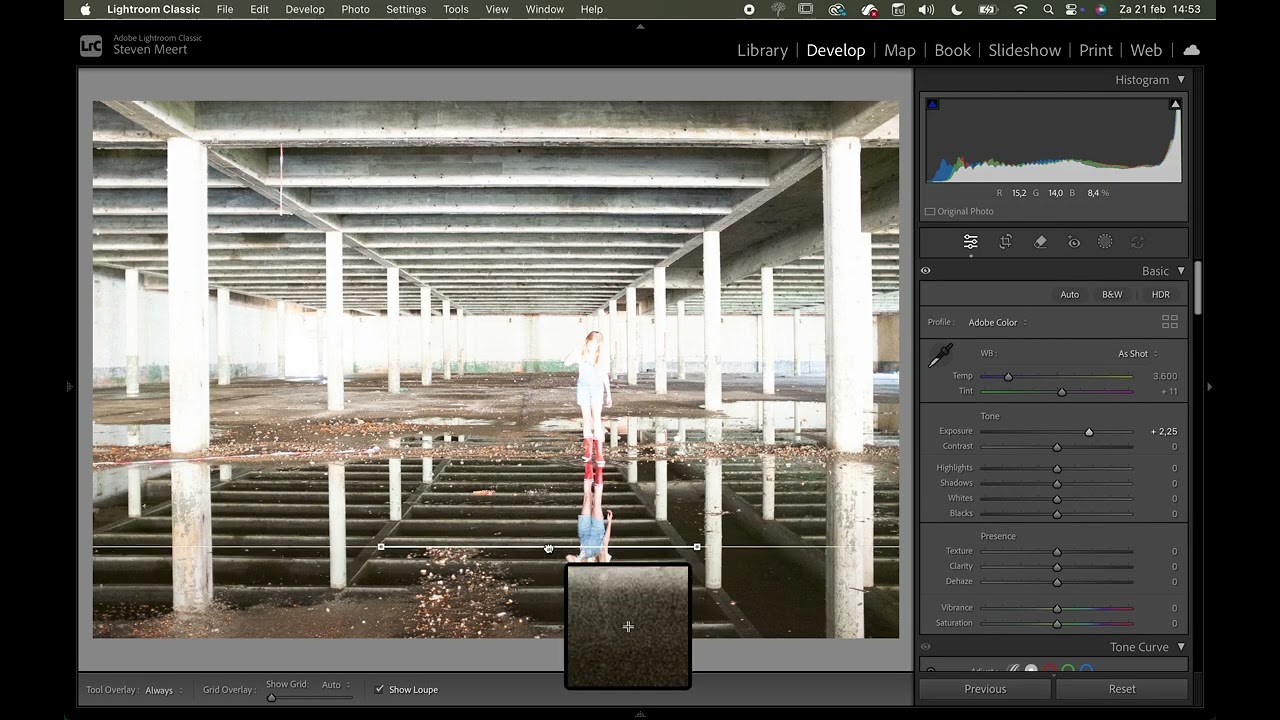Open the File menu
The width and height of the screenshot is (1280, 720).
(225, 9)
